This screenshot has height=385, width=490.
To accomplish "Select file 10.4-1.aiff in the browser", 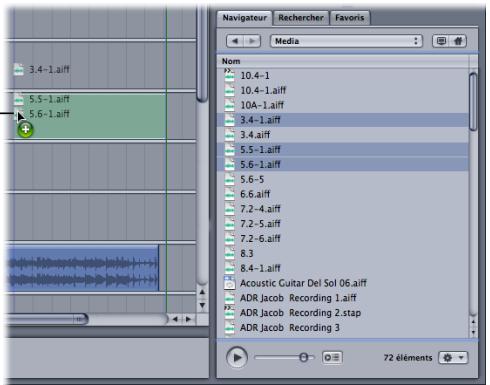I will click(x=343, y=90).
